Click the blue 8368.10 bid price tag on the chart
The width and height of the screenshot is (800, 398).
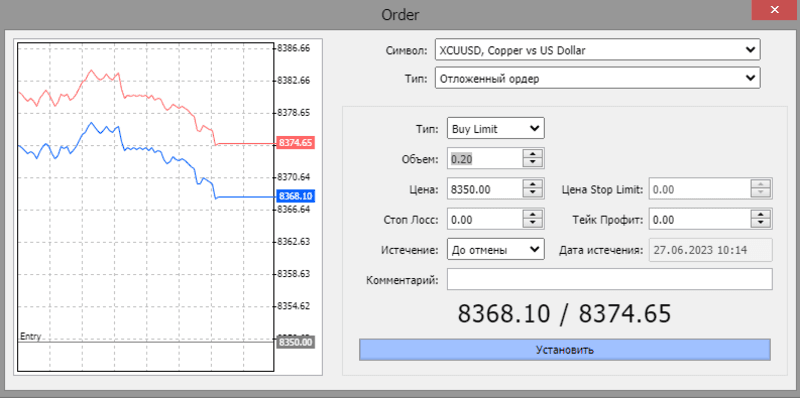coord(295,196)
